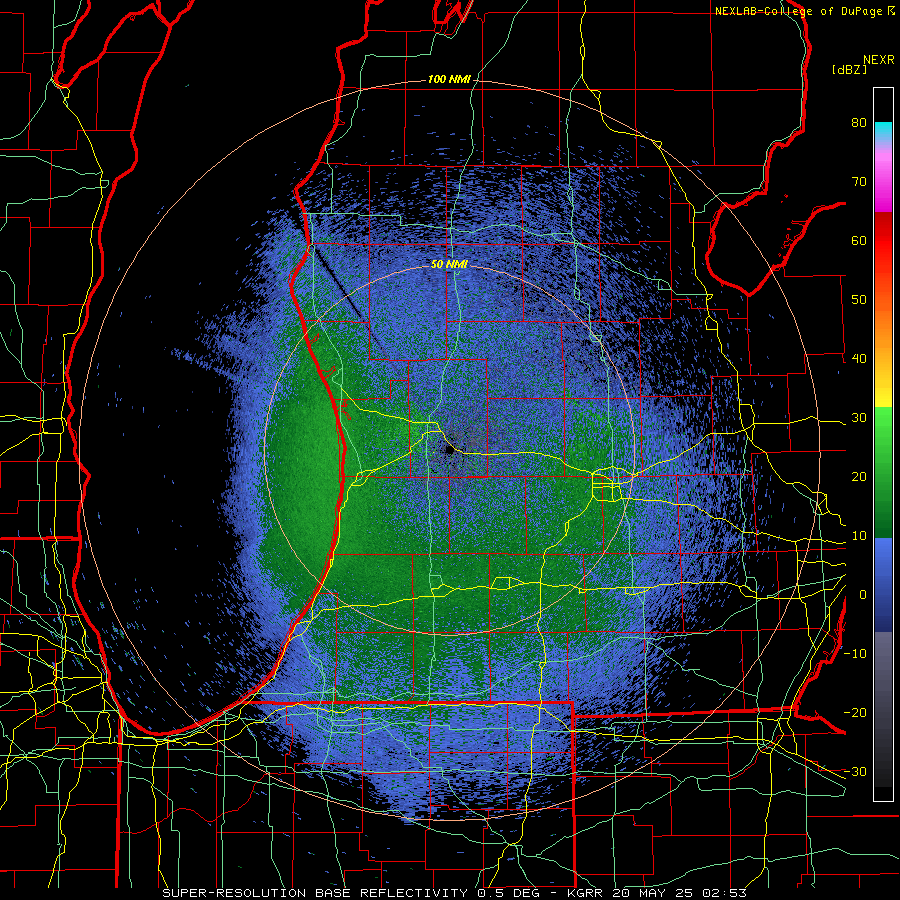
Task: Click the "10" value on the dBZ scale
Action: click(x=859, y=536)
